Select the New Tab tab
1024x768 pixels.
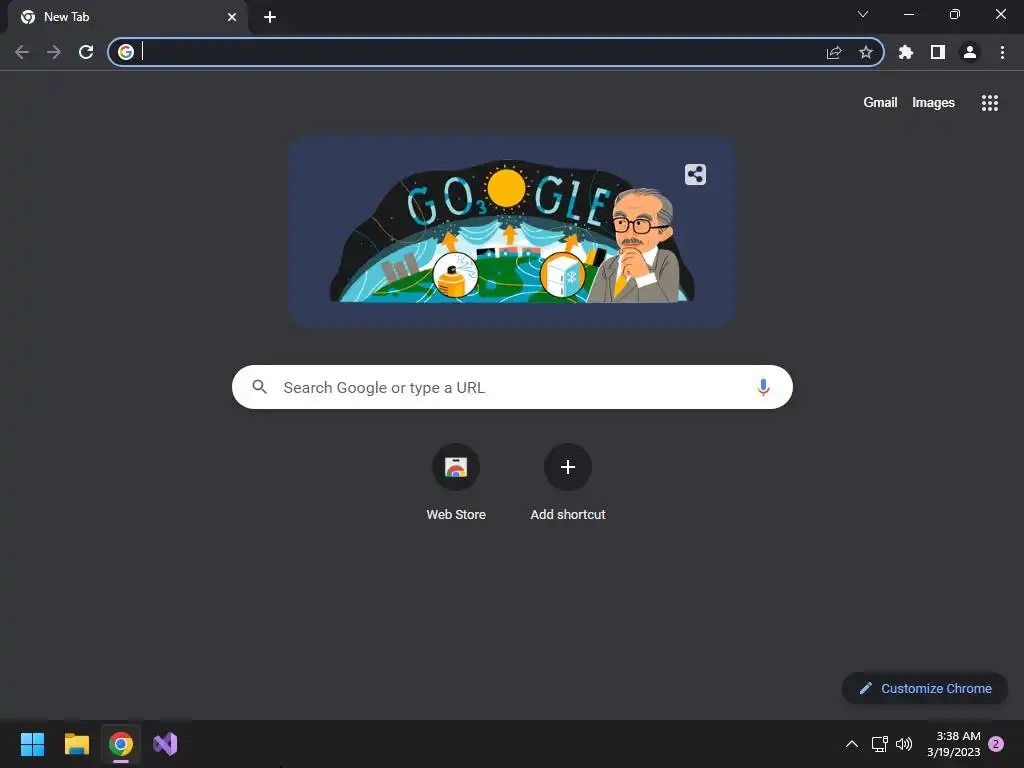tap(128, 17)
